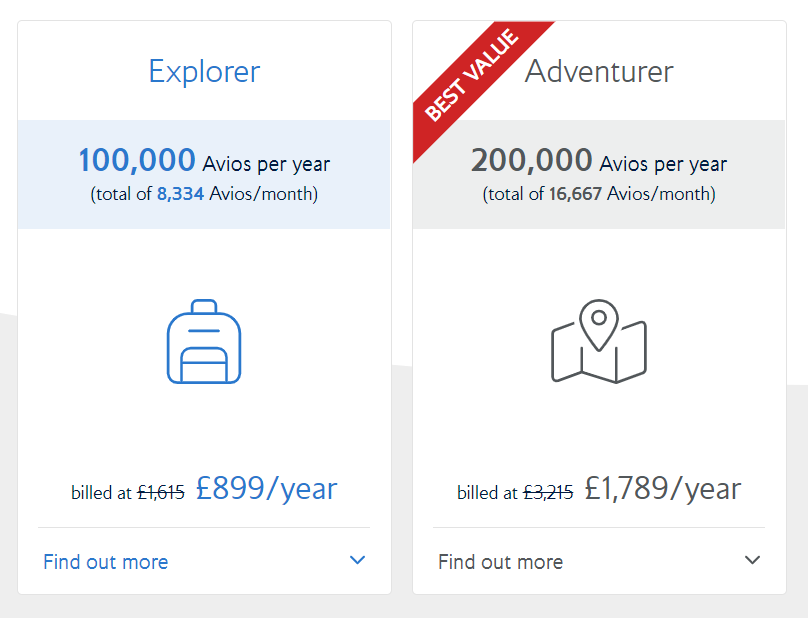Expand the Explorer plan chevron arrow
The image size is (808, 618).
click(357, 560)
